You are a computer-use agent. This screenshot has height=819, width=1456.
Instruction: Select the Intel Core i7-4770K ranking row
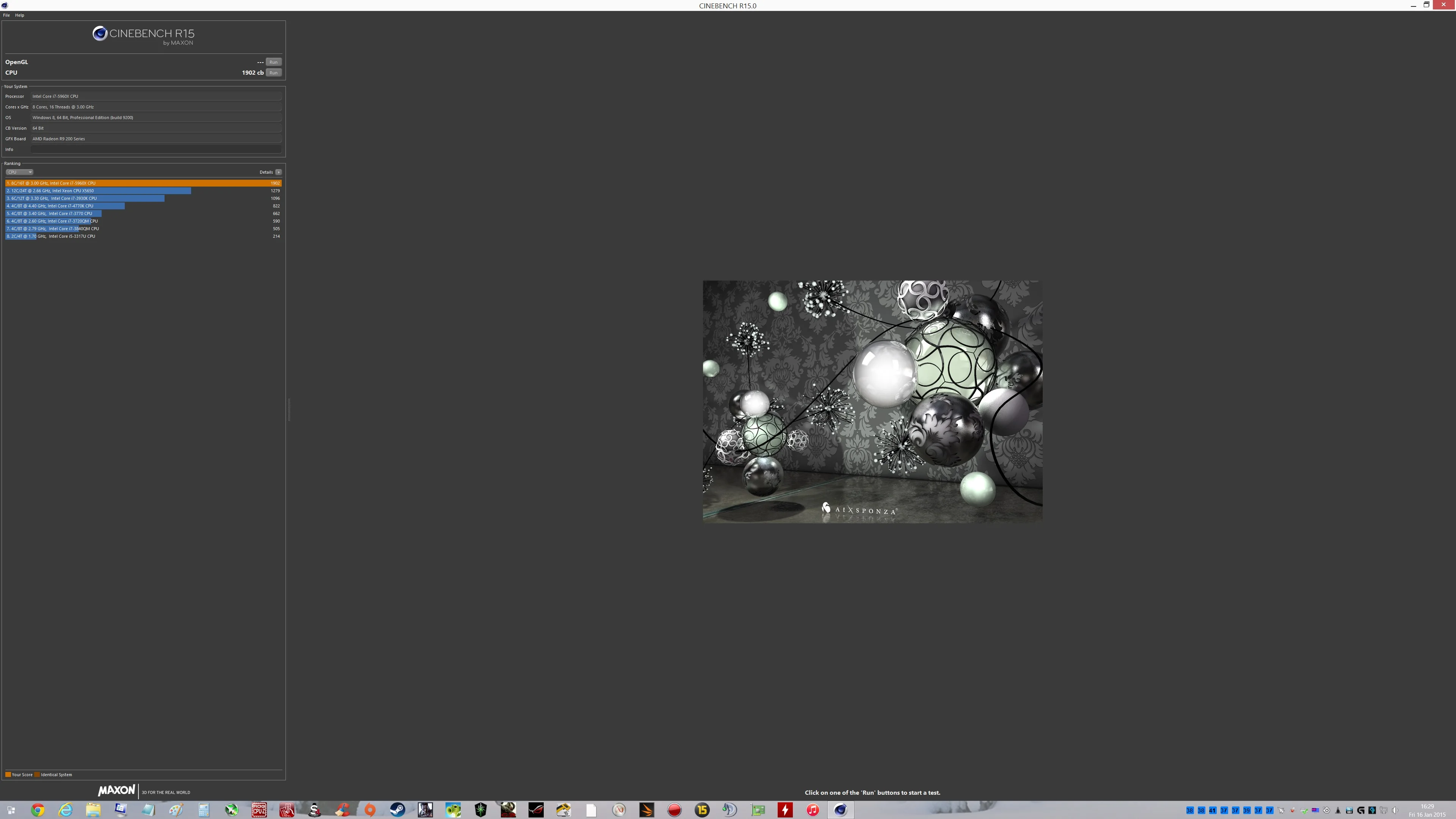point(144,206)
